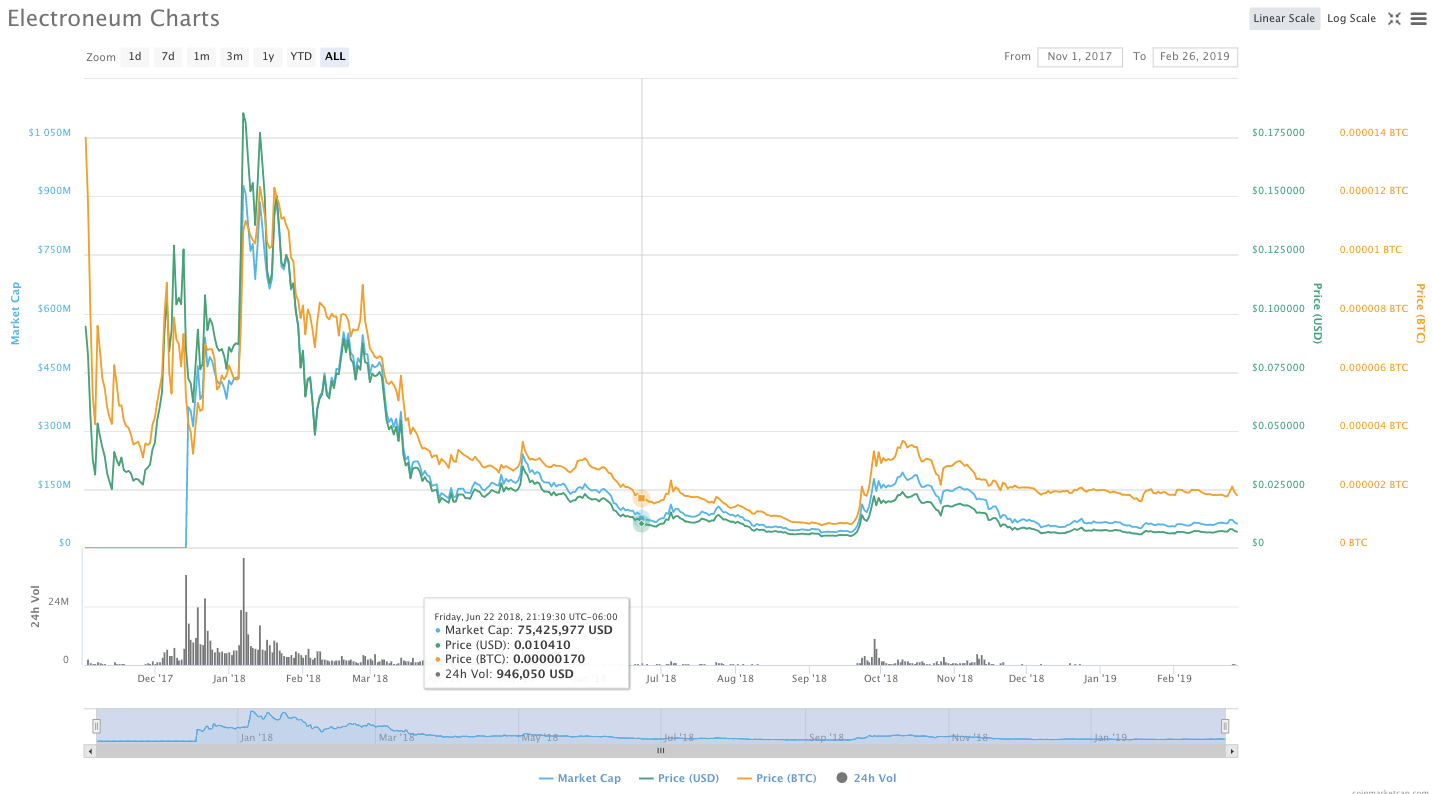1432x794 pixels.
Task: Click the Oct '18 date axis label
Action: click(881, 679)
